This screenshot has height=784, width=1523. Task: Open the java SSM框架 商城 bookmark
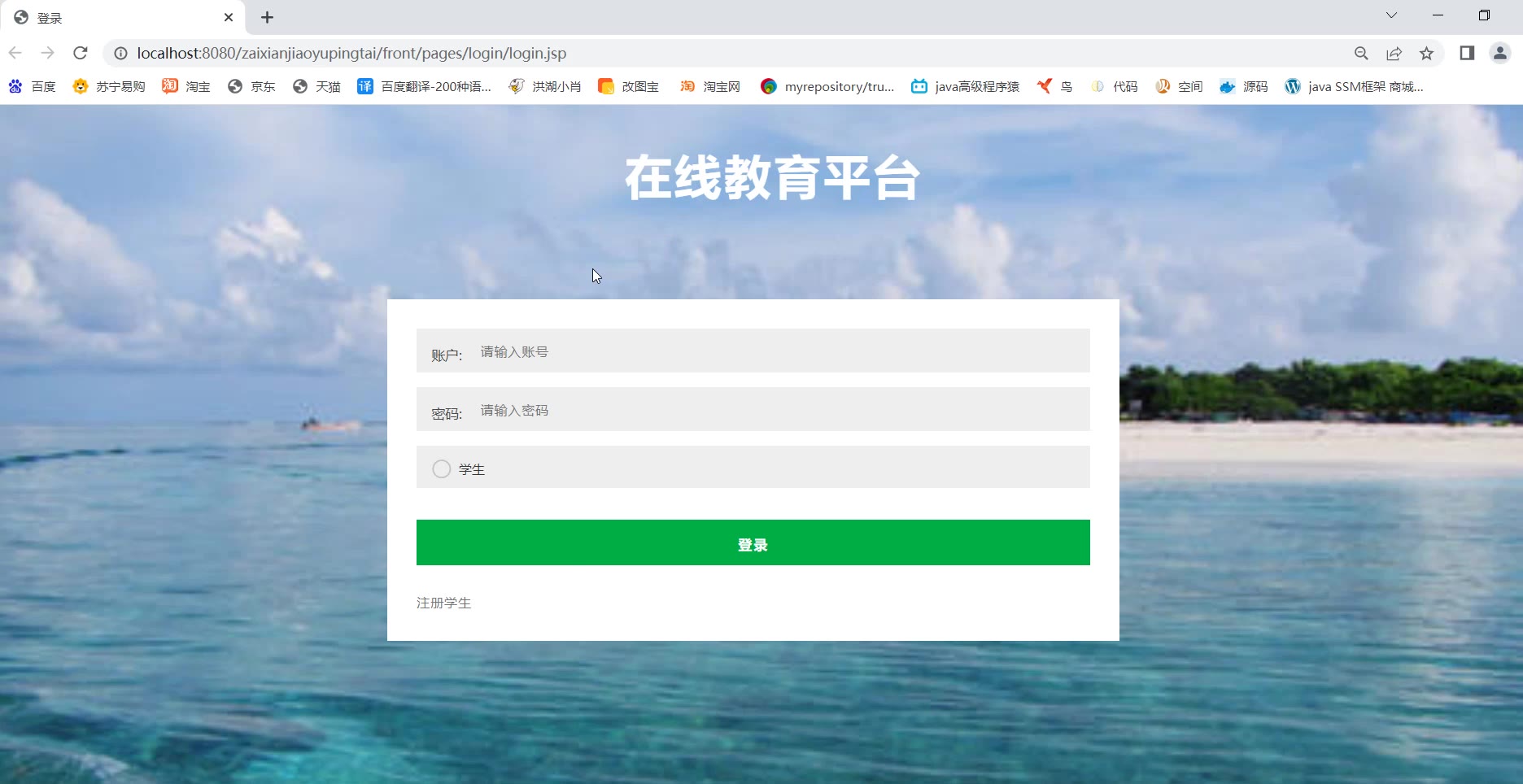coord(1354,86)
